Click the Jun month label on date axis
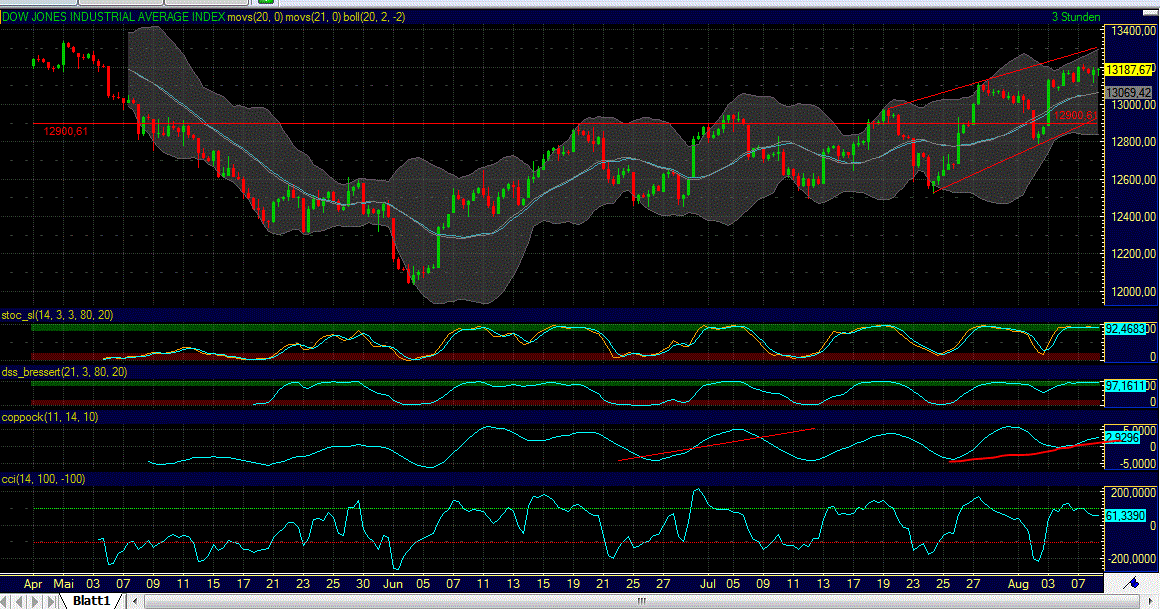Viewport: 1160px width, 609px height. [x=394, y=584]
